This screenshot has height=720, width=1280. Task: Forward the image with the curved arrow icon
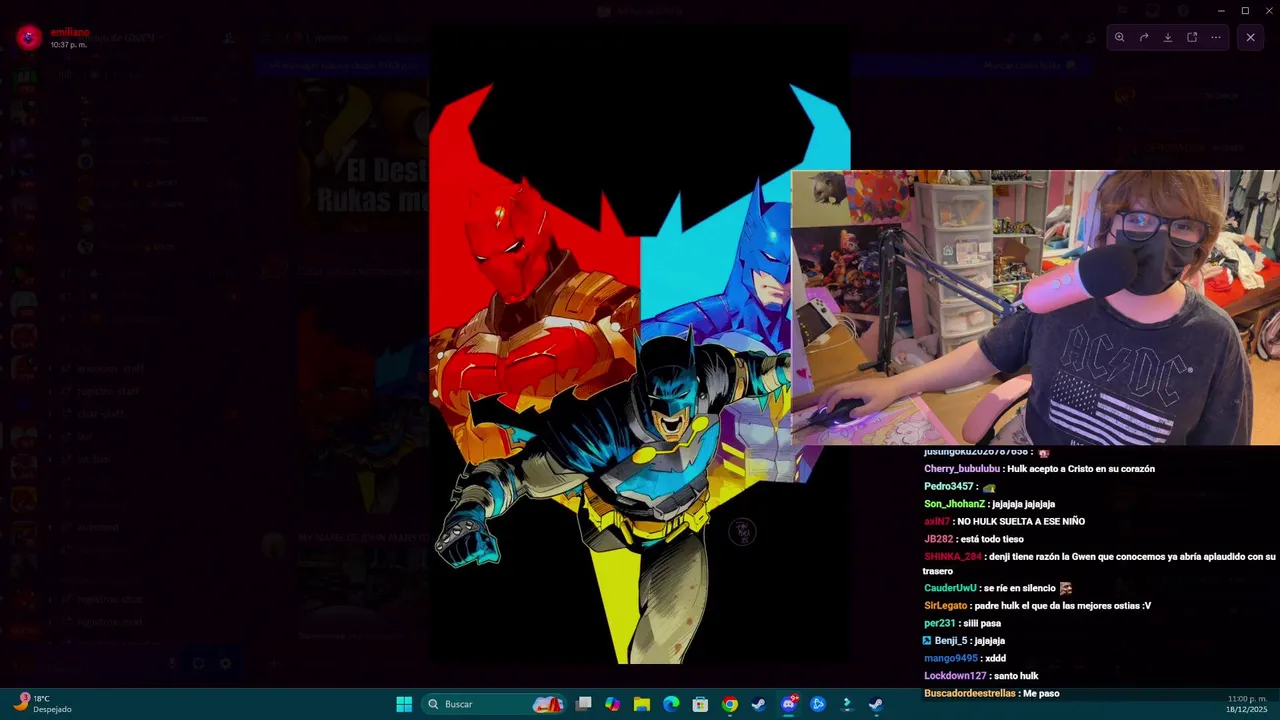(1143, 37)
